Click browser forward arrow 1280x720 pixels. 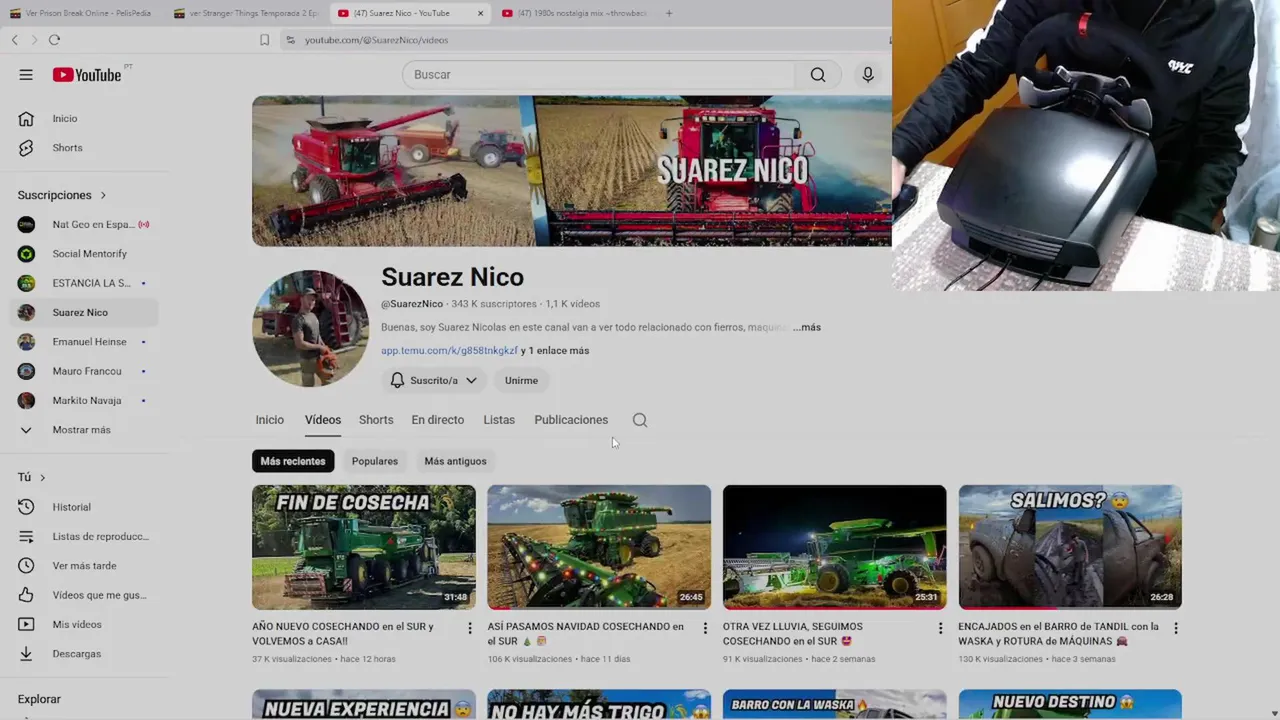(34, 40)
